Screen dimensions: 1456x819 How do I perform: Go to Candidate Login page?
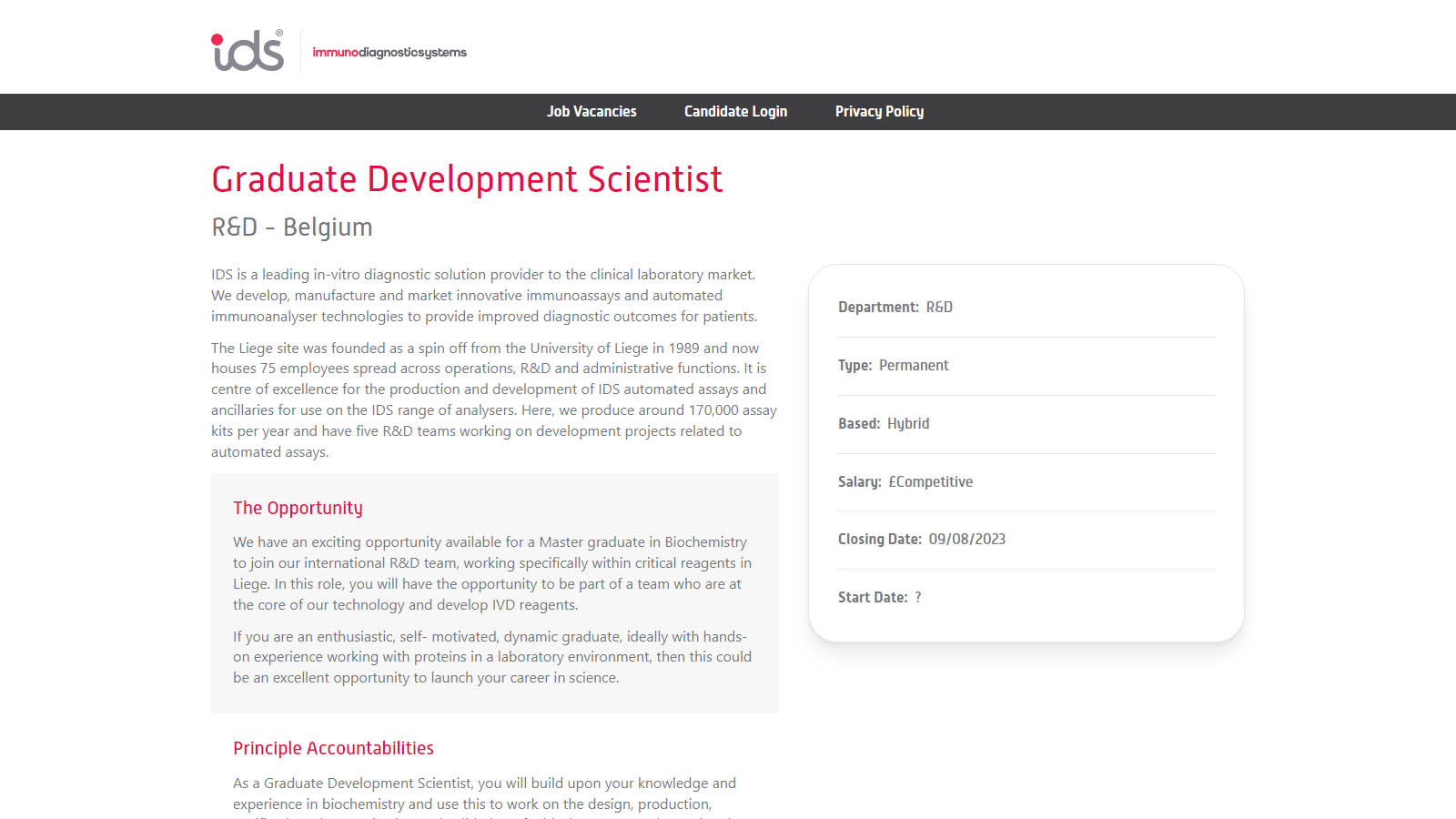coord(735,111)
